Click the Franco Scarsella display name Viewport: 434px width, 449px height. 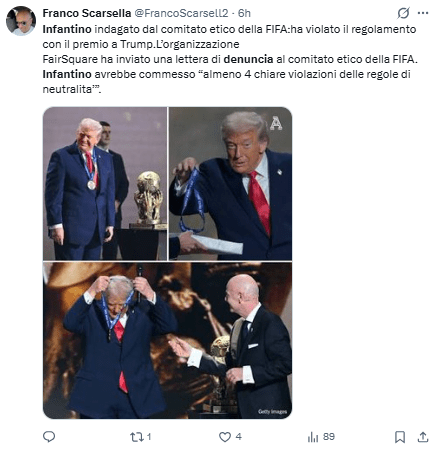pyautogui.click(x=87, y=13)
